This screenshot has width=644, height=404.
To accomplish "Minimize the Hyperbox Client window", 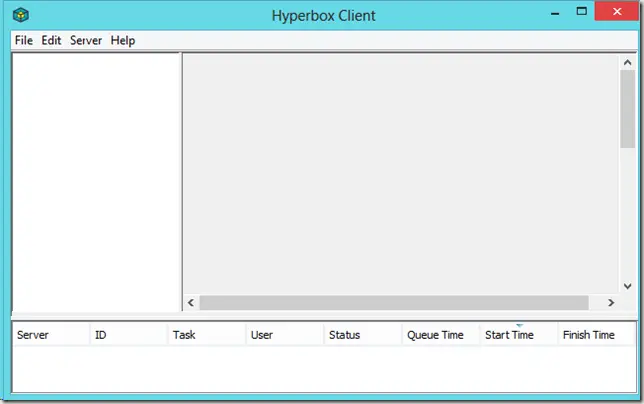I will click(555, 12).
